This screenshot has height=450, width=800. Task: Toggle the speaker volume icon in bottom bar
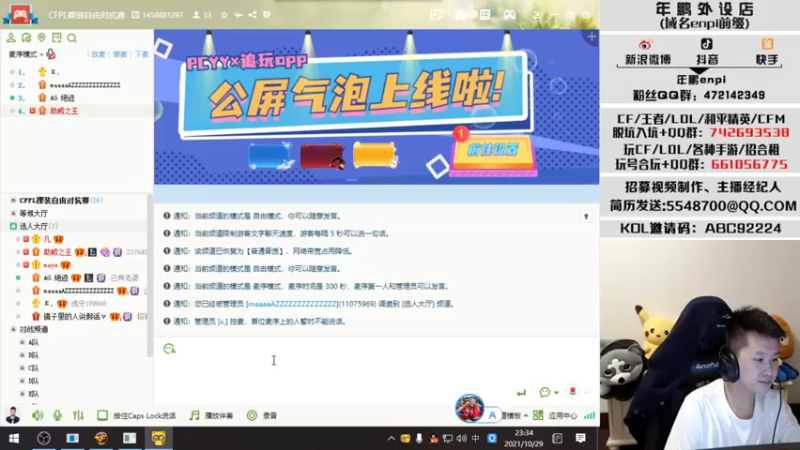click(x=37, y=415)
